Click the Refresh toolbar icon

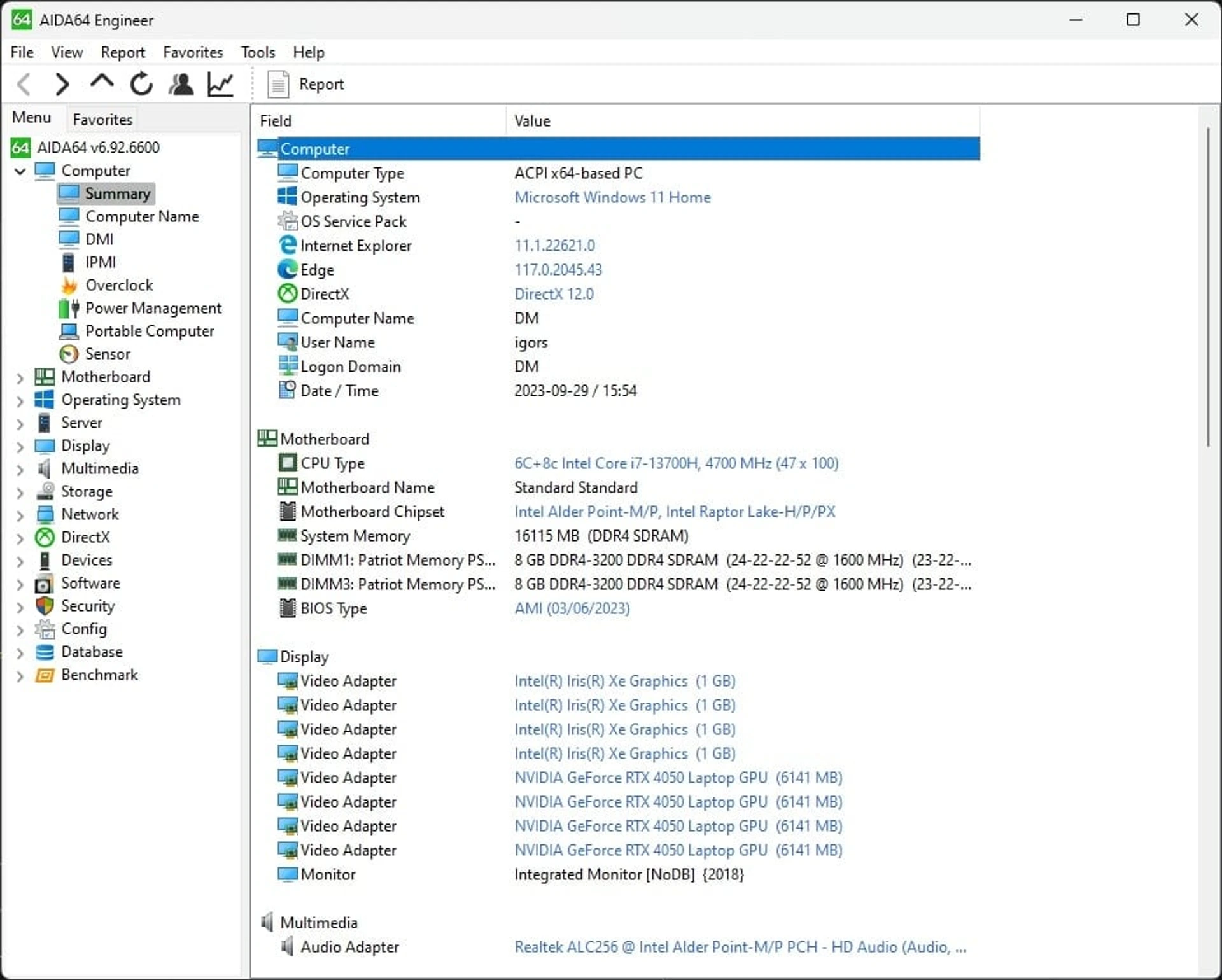[x=141, y=84]
